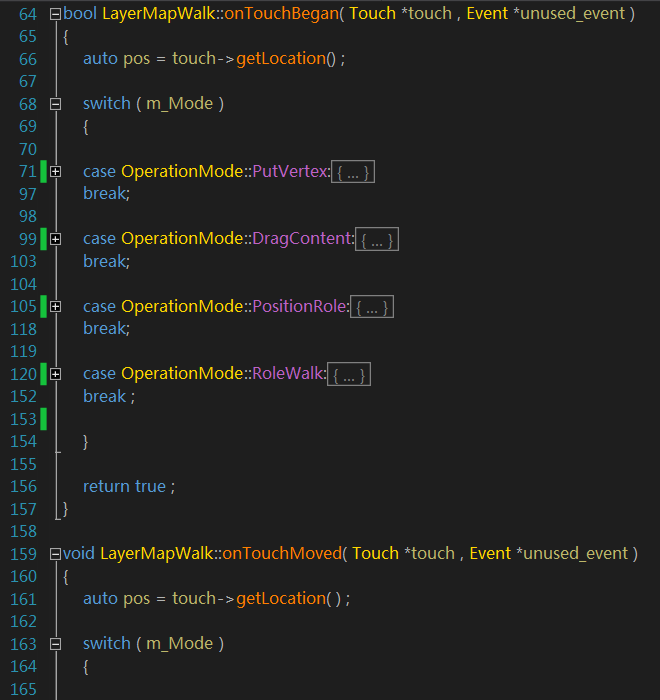Click LayerMapWalk class name on line 64
This screenshot has width=660, height=700.
point(159,14)
